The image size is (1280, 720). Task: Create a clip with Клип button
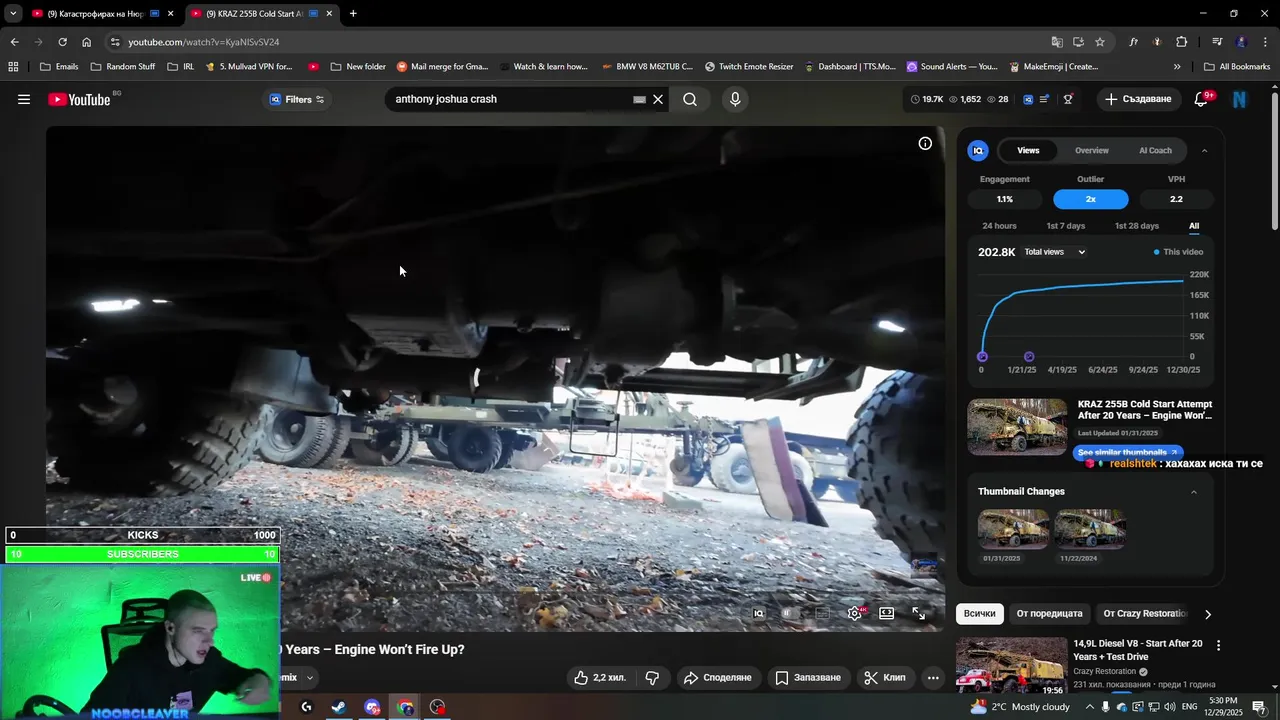[884, 677]
